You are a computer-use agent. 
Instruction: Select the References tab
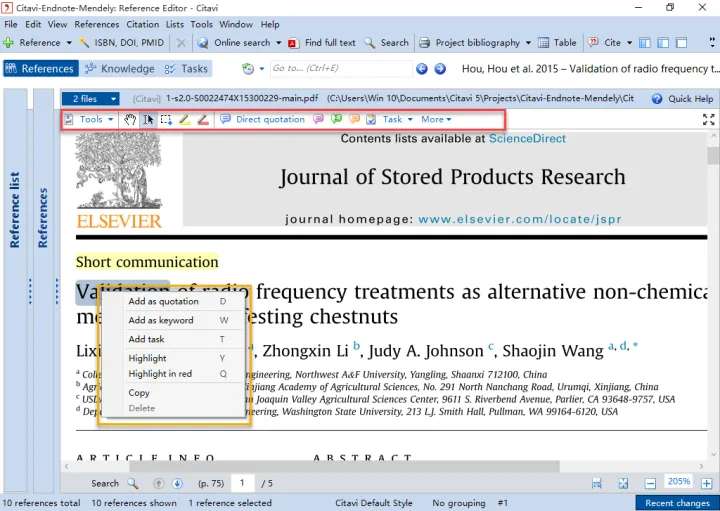40,69
